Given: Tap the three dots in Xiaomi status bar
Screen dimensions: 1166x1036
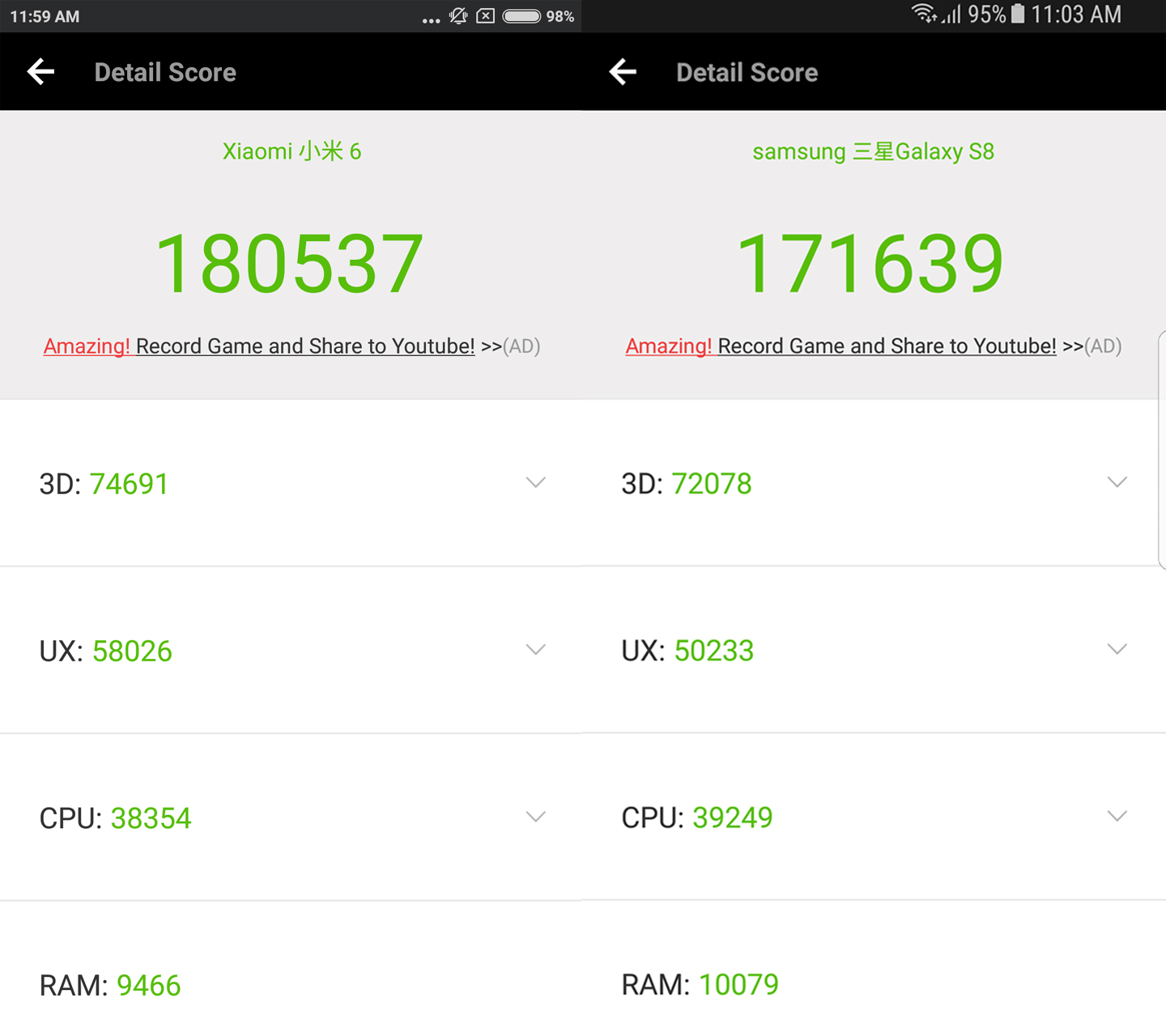Looking at the screenshot, I should 432,20.
